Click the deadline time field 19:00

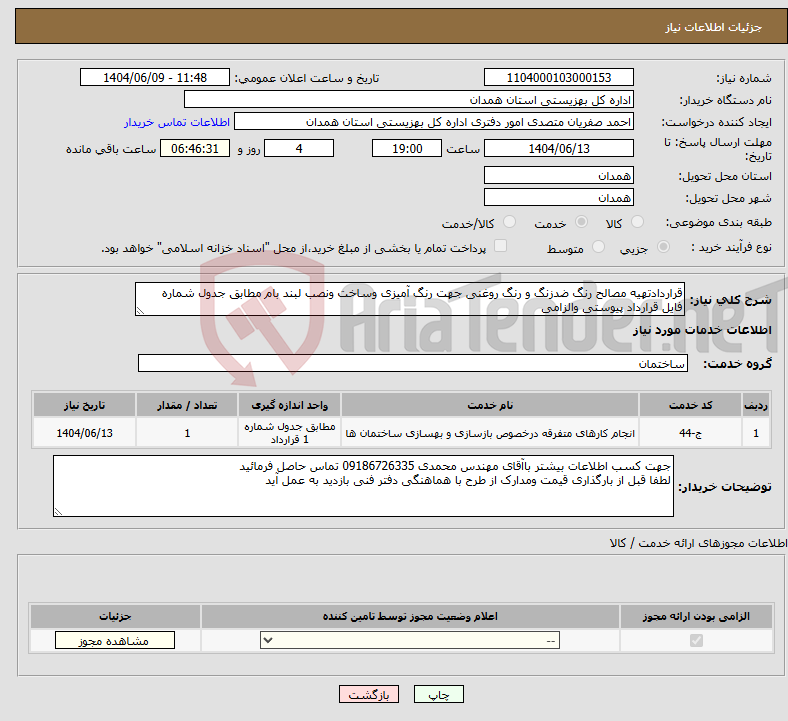[407, 149]
